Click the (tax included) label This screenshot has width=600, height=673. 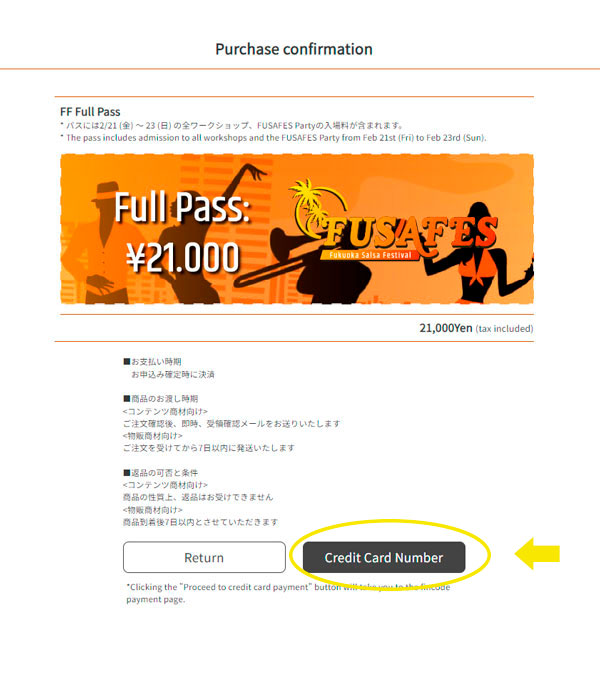pyautogui.click(x=504, y=329)
